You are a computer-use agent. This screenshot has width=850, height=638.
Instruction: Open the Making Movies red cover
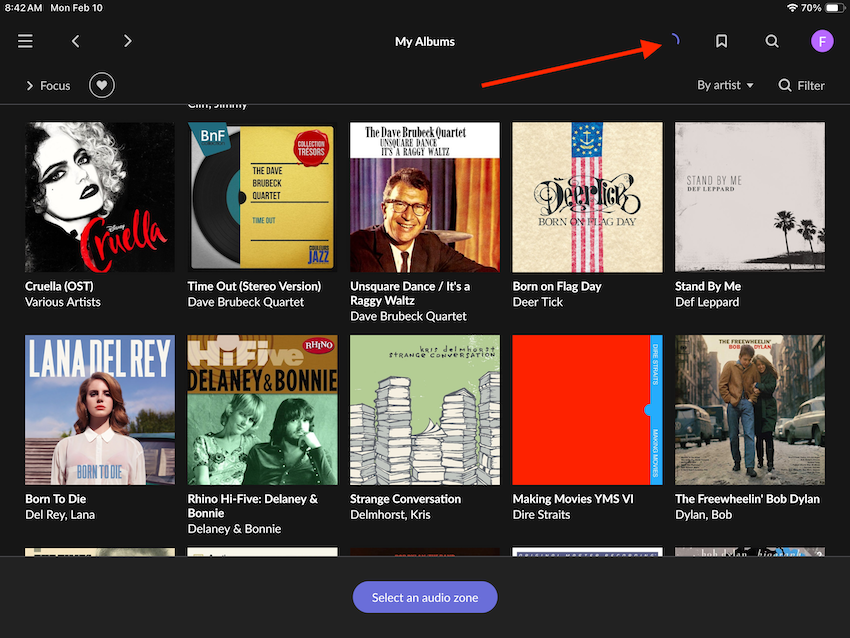click(x=587, y=410)
